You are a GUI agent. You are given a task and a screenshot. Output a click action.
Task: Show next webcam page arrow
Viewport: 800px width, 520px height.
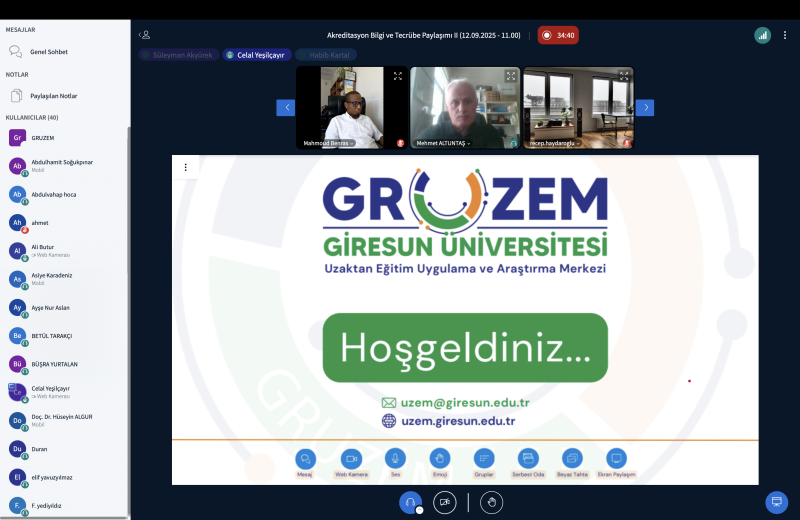(x=645, y=108)
